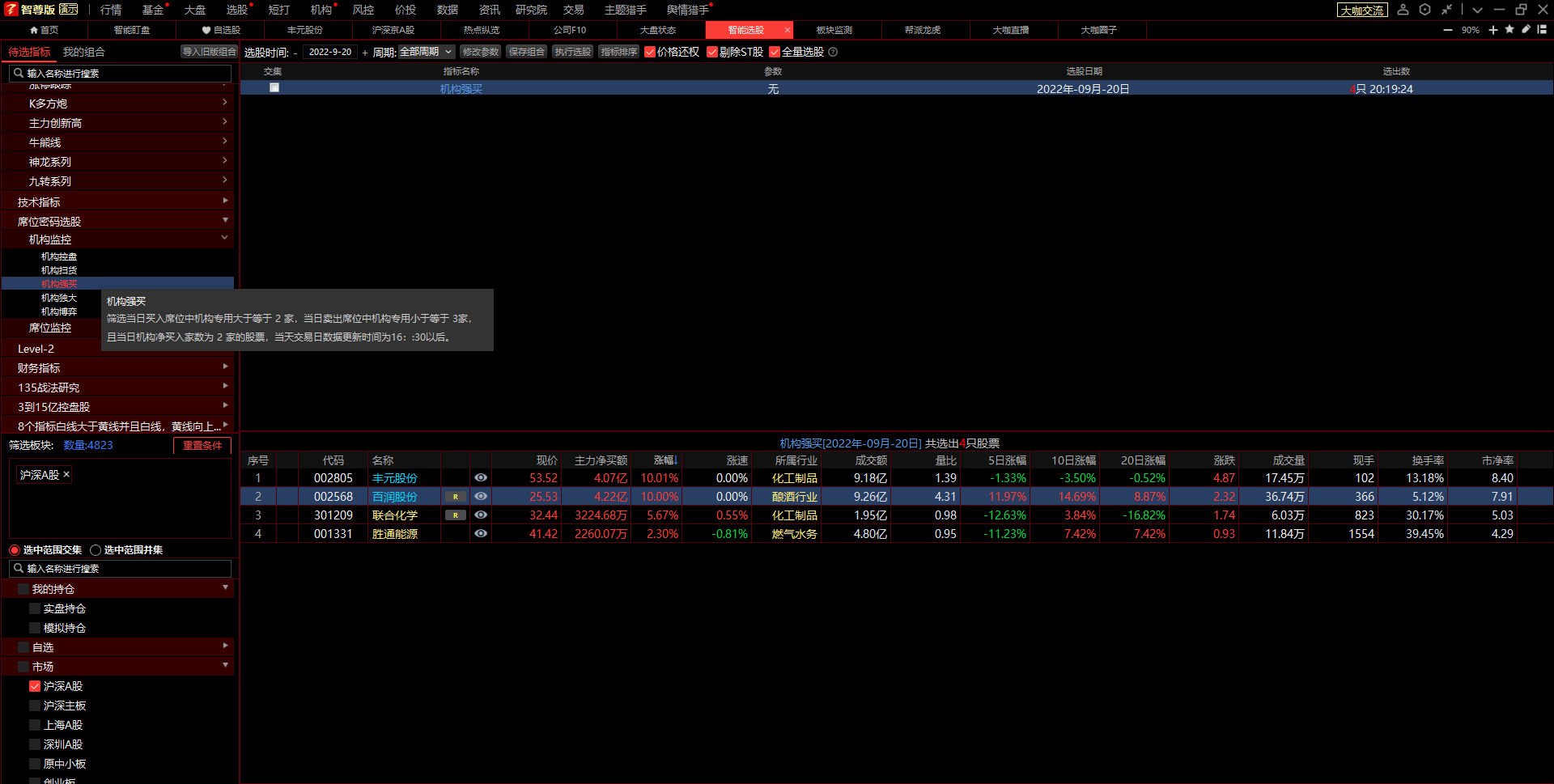Select the 选中范围交集 radio button
The height and width of the screenshot is (784, 1554).
pyautogui.click(x=15, y=550)
